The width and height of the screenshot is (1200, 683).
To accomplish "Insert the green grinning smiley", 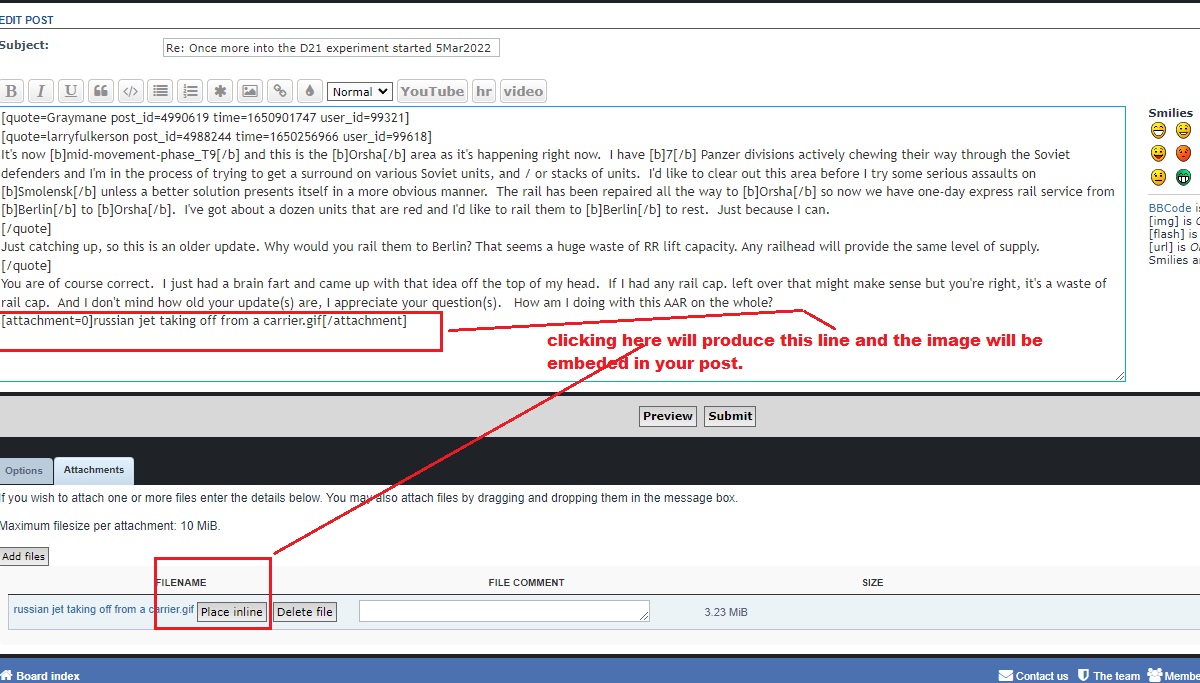I will click(x=1184, y=177).
